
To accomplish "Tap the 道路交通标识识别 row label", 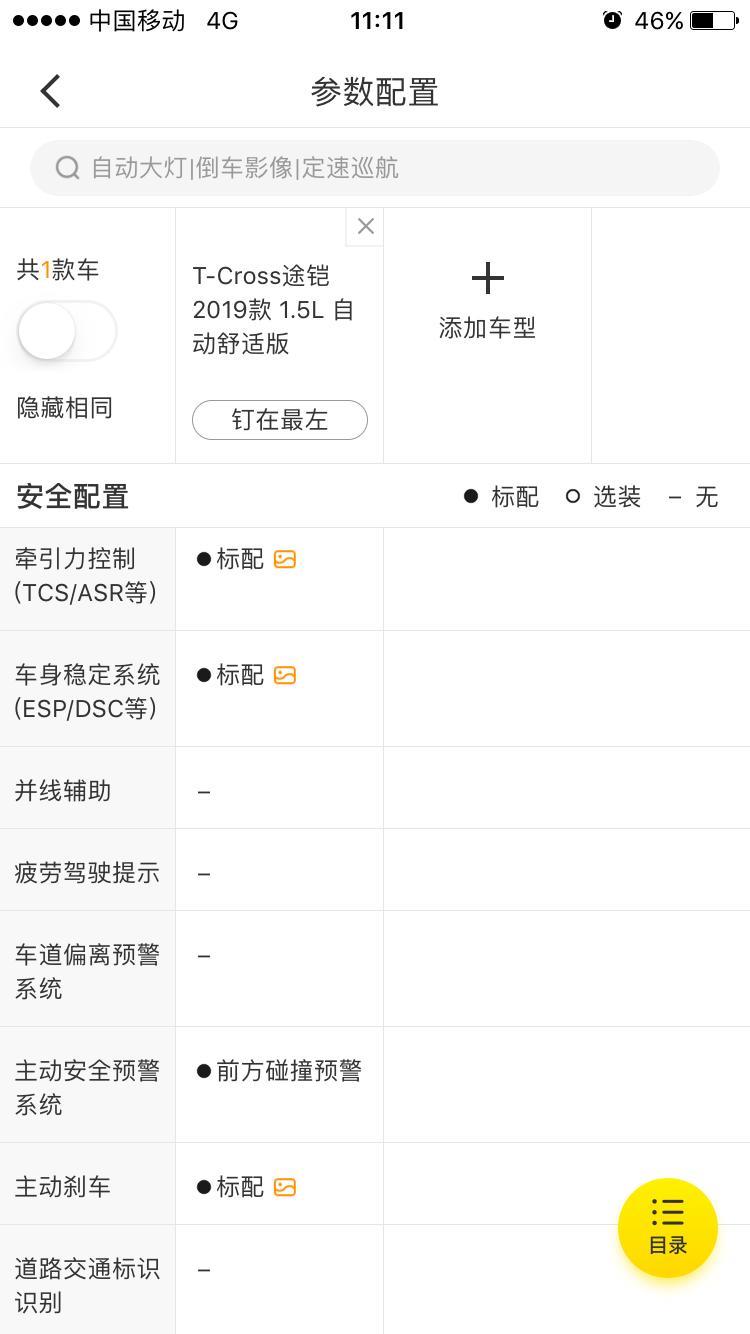I will pos(87,1286).
